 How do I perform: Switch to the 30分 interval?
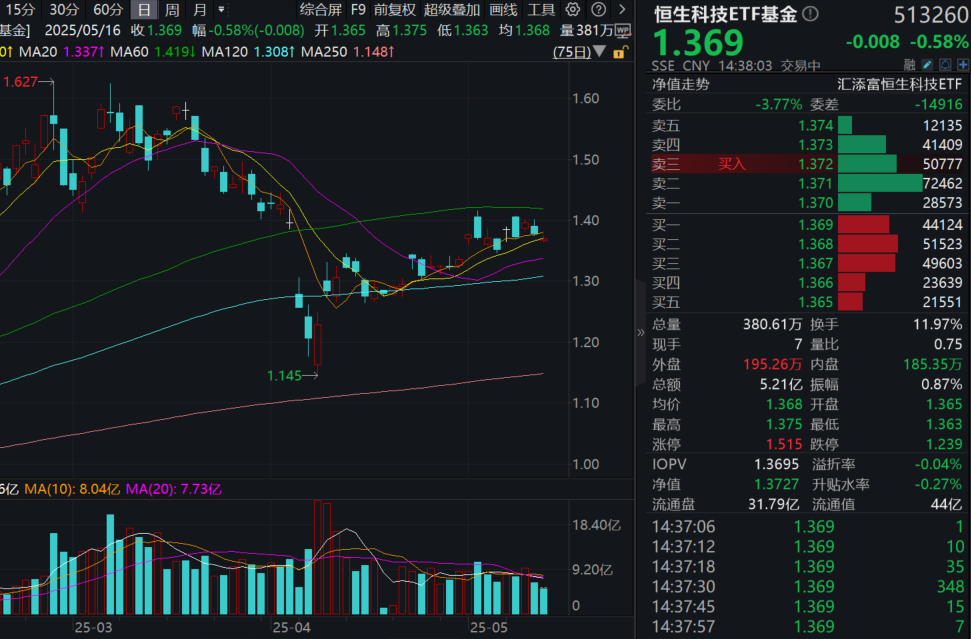(64, 12)
